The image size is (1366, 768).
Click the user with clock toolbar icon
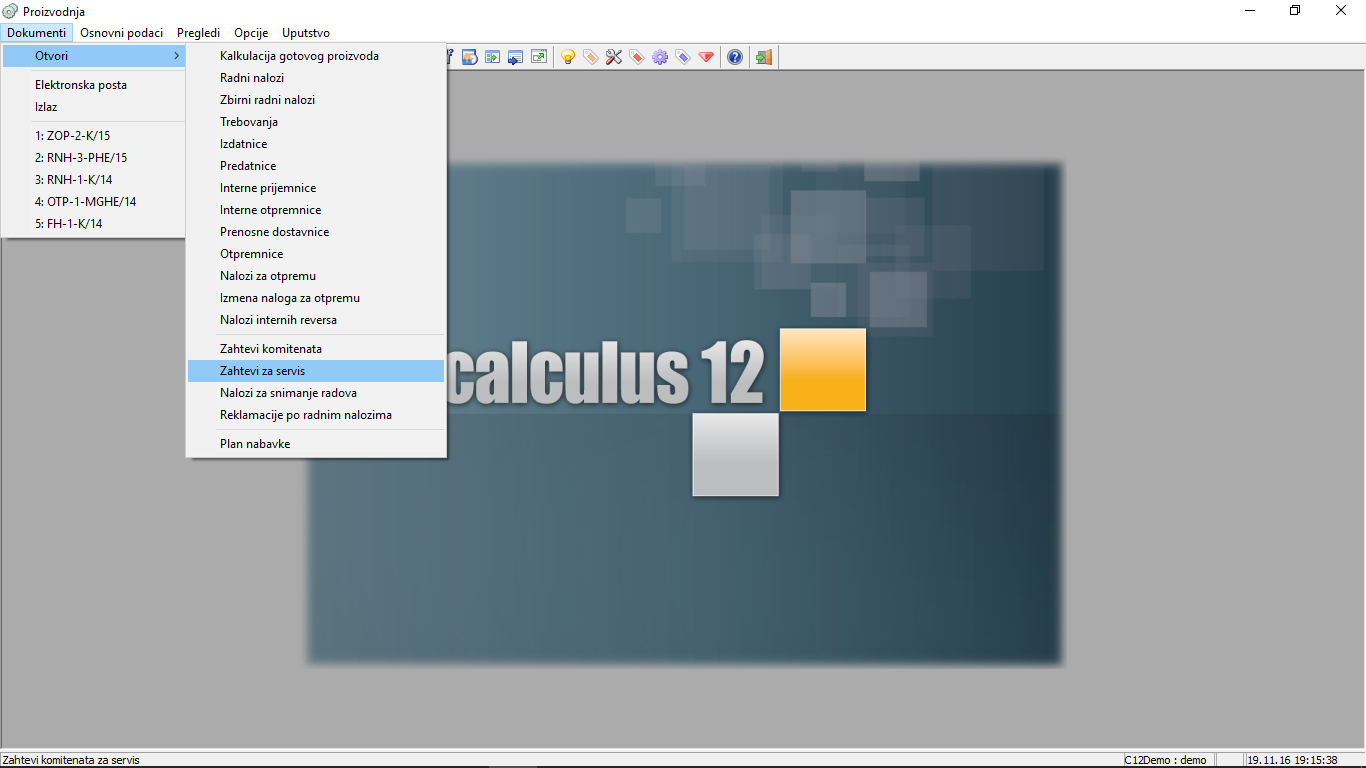pyautogui.click(x=470, y=57)
